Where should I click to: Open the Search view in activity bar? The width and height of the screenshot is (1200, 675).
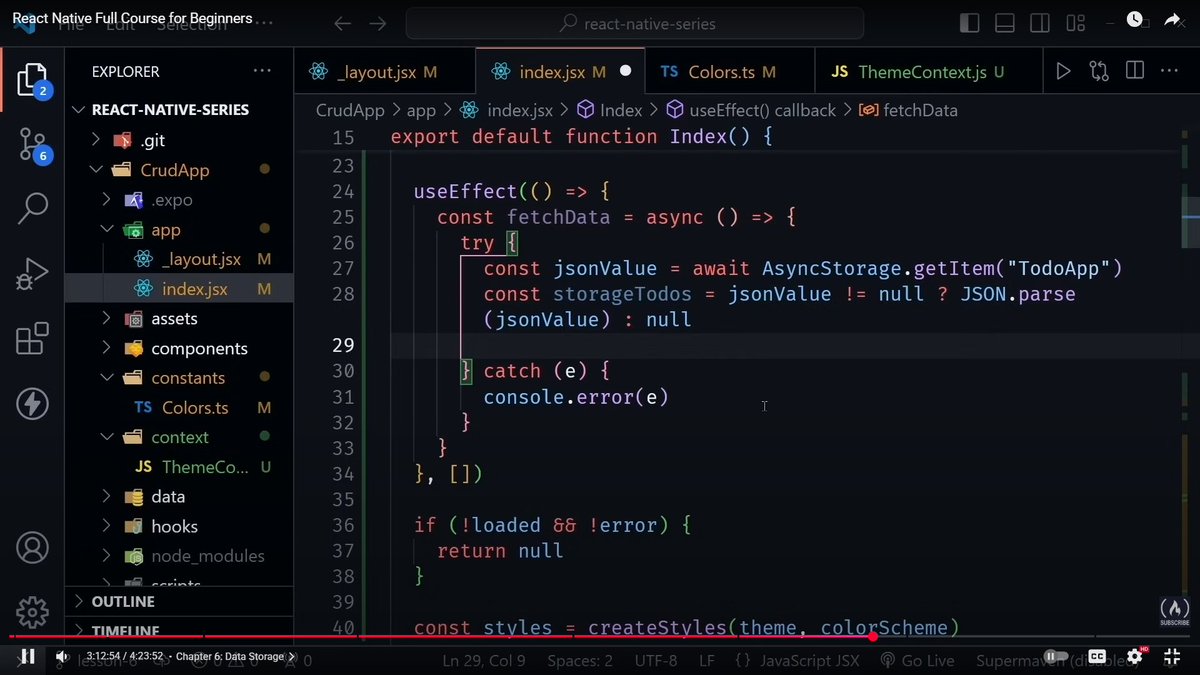(x=32, y=208)
